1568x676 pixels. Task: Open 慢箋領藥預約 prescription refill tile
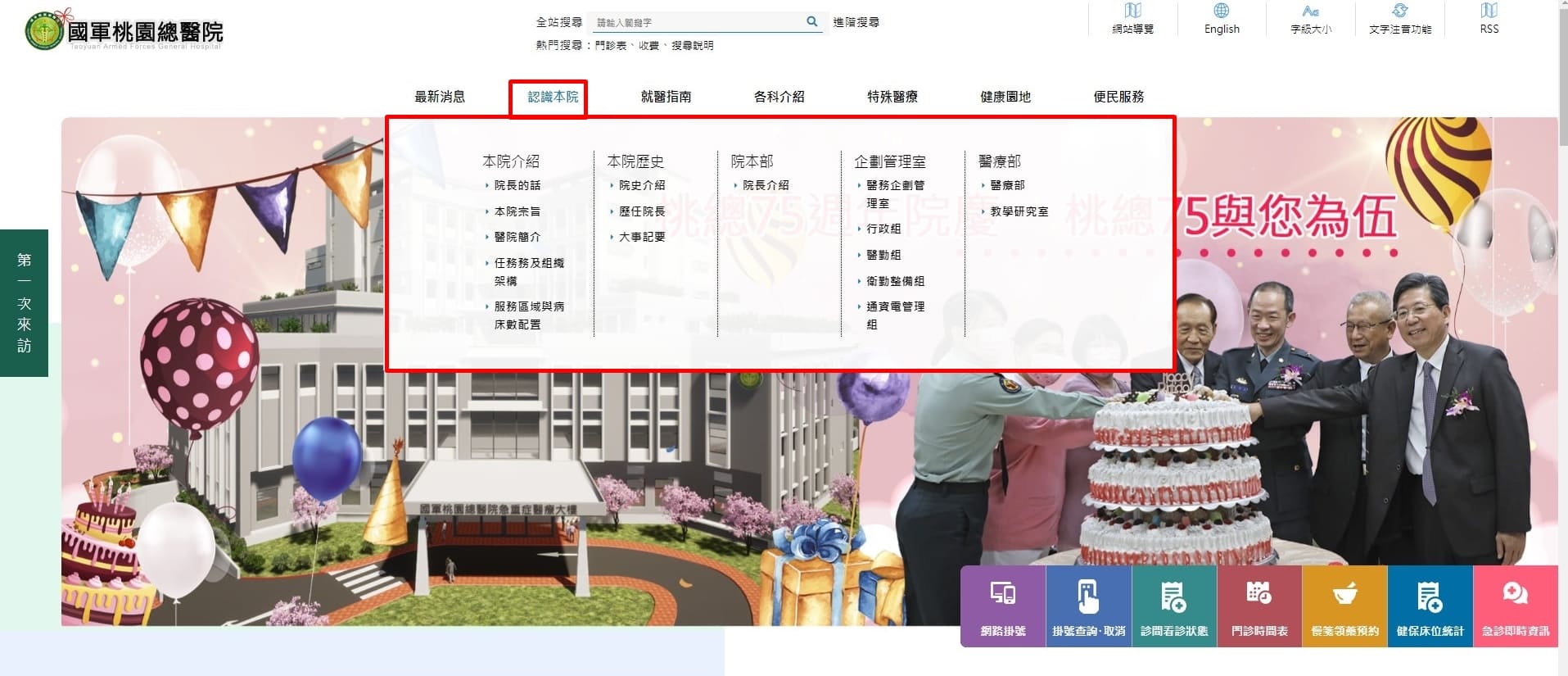click(x=1344, y=606)
